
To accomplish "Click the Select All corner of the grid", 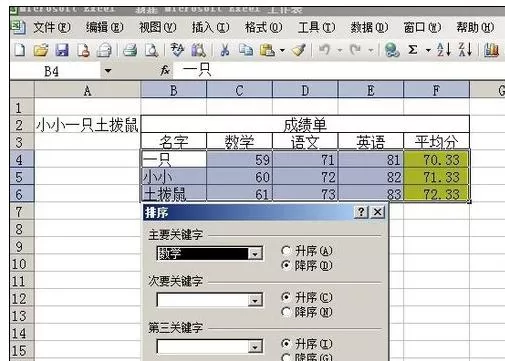I will pyautogui.click(x=22, y=90).
